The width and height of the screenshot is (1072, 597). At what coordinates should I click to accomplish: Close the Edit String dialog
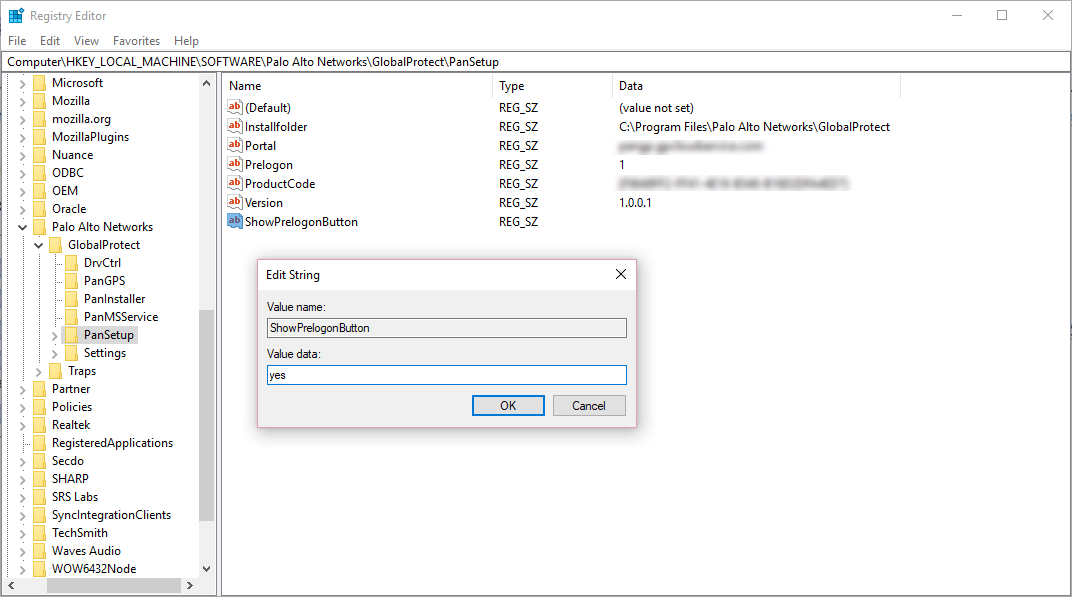coord(621,274)
